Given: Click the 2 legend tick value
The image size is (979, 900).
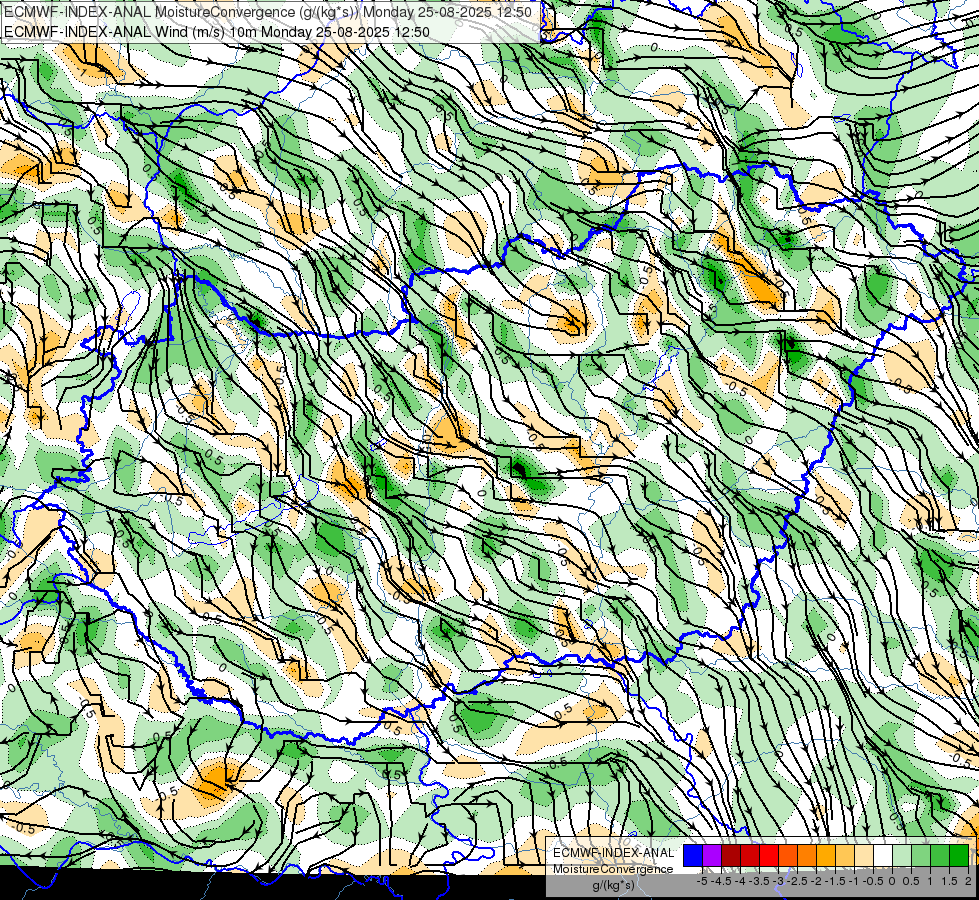Looking at the screenshot, I should [968, 881].
